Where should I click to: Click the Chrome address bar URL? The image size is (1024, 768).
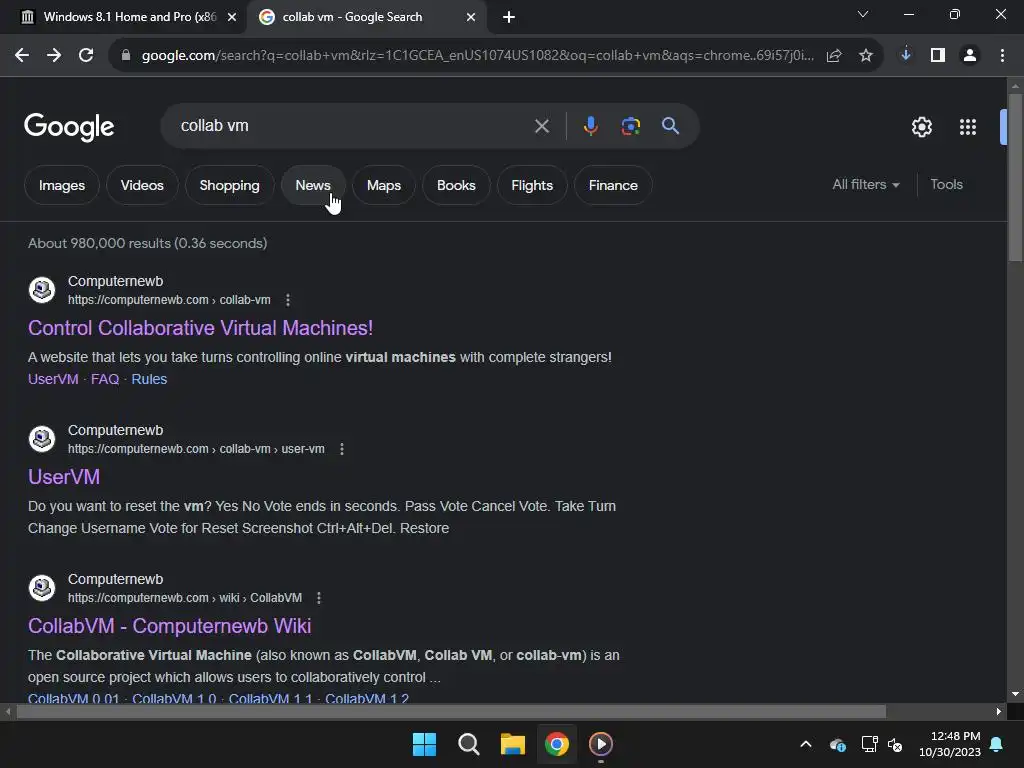tap(477, 56)
